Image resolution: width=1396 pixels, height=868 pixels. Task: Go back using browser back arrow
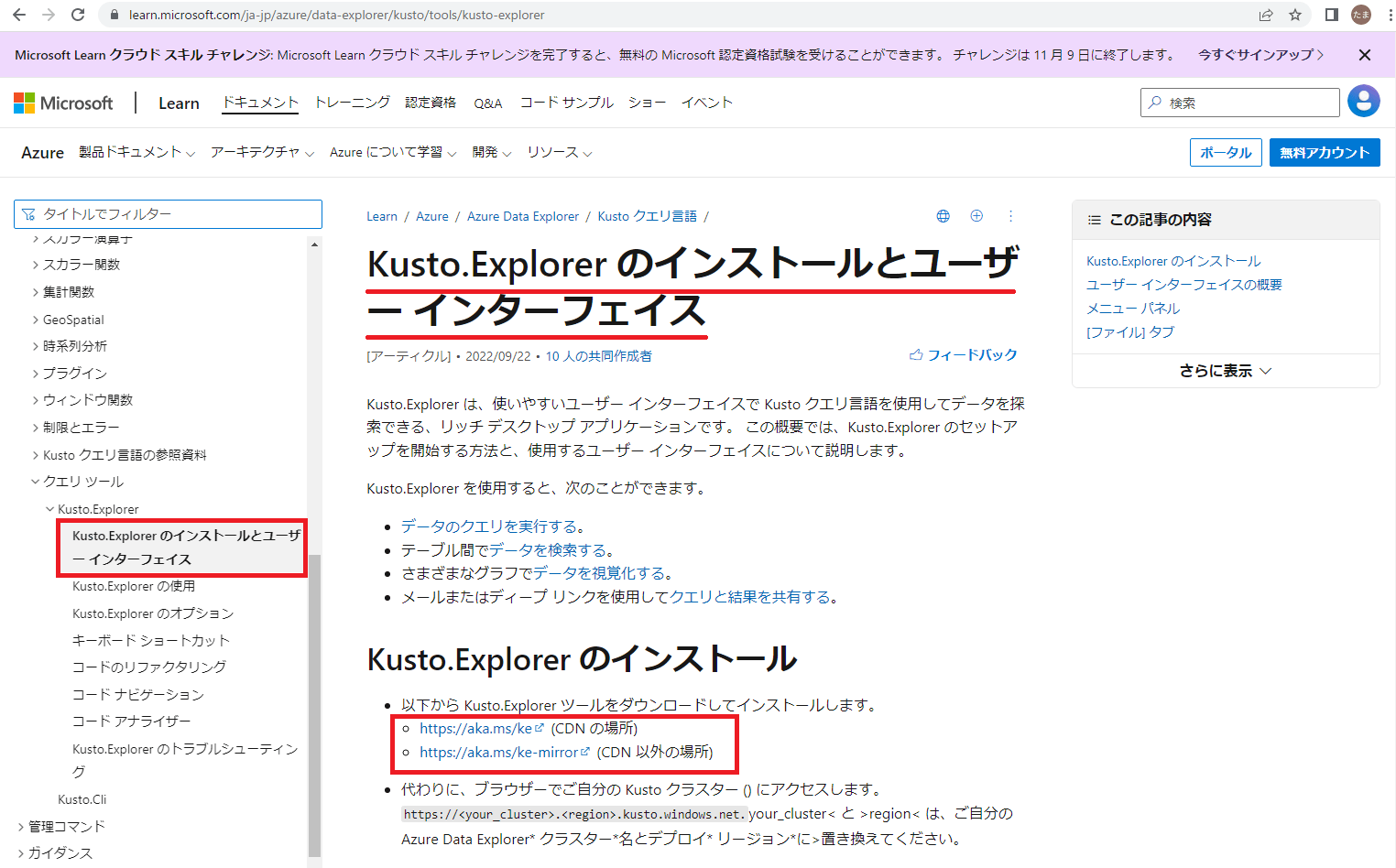[x=19, y=15]
